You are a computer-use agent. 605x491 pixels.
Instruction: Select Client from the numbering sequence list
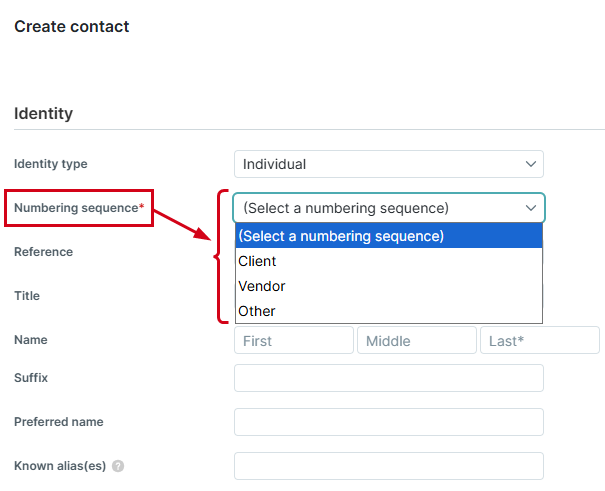pyautogui.click(x=389, y=261)
